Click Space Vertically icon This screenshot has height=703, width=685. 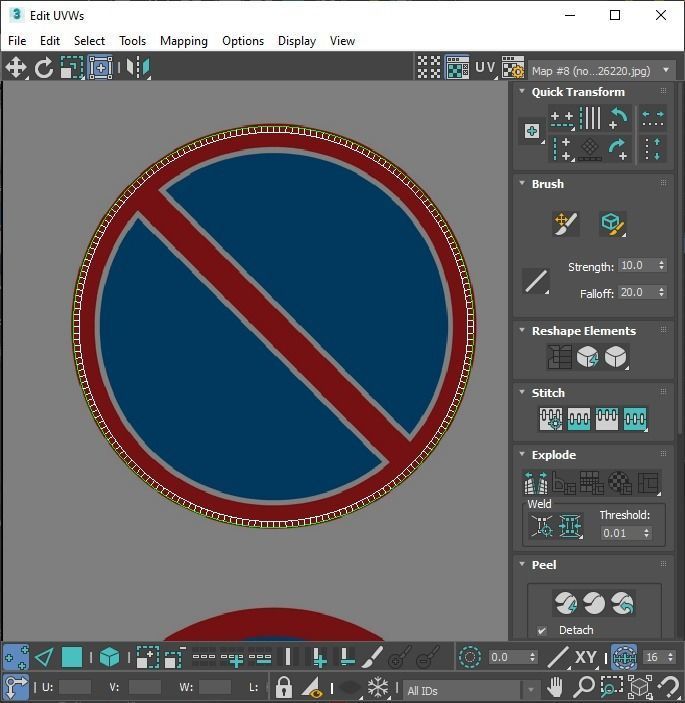click(x=653, y=149)
